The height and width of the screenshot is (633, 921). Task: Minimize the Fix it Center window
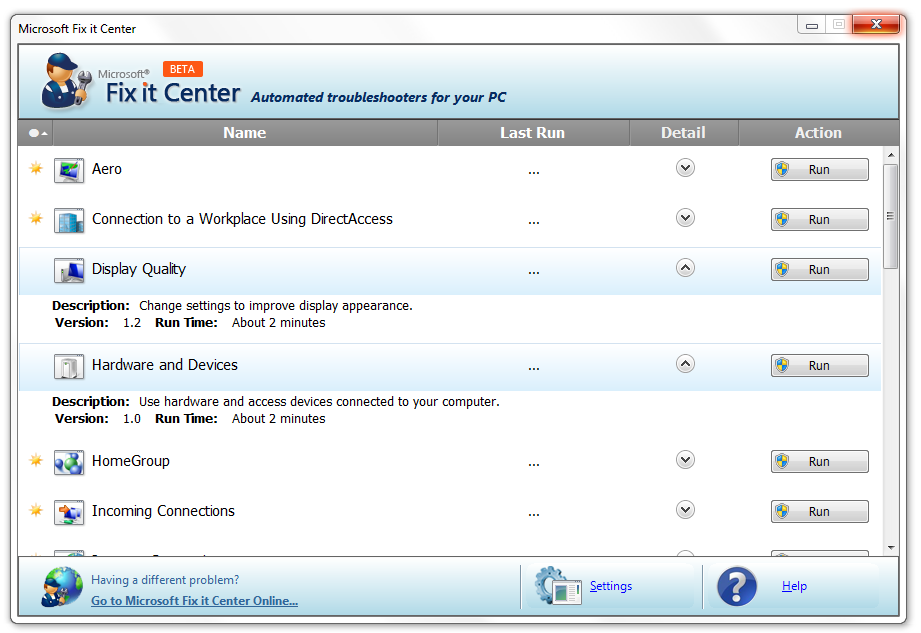pyautogui.click(x=812, y=25)
